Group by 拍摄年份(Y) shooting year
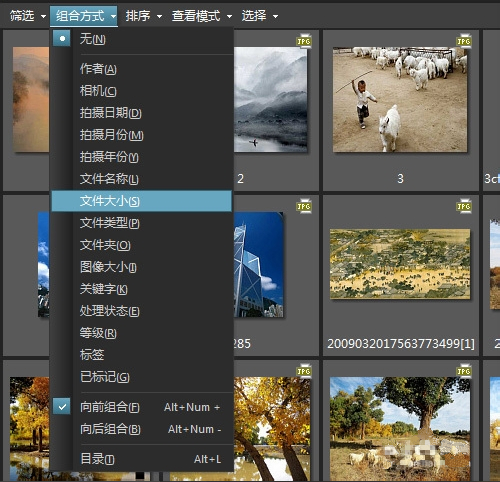500x482 pixels. coord(142,157)
